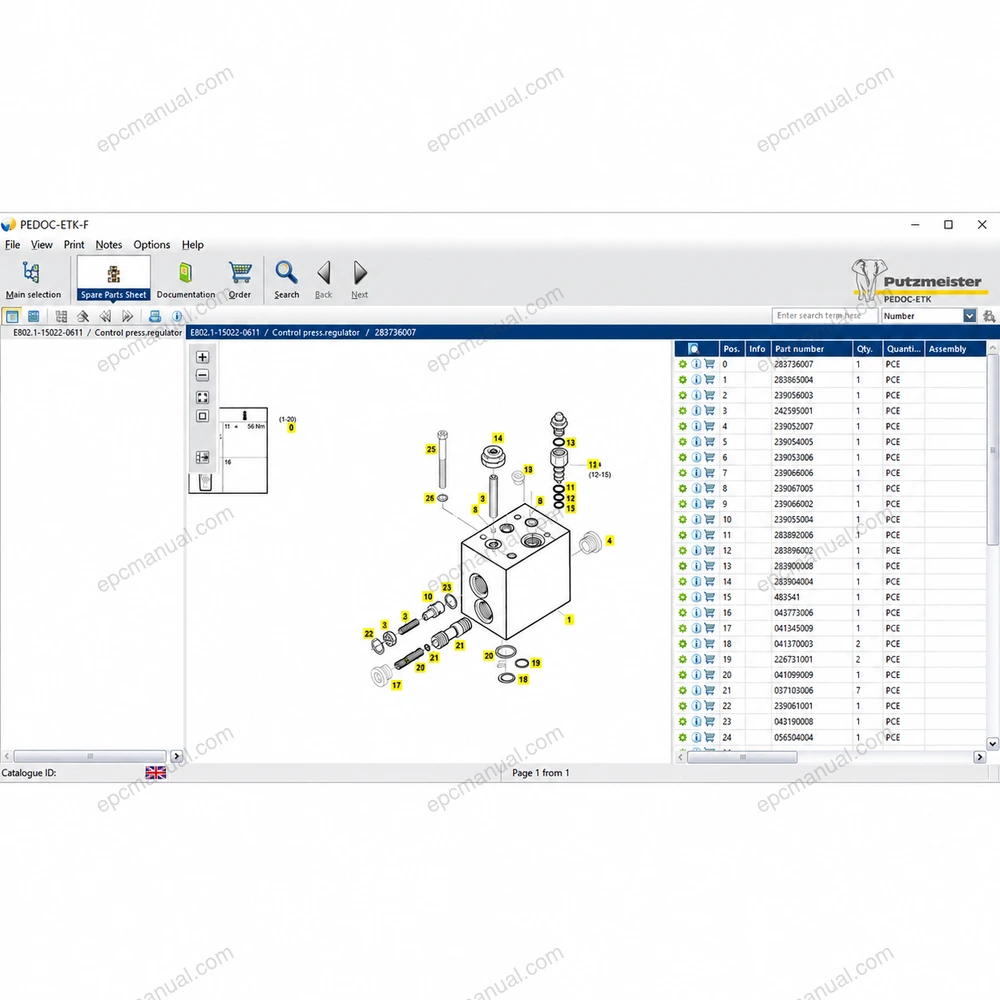Open the Documentation book icon
This screenshot has width=1000, height=1000.
click(186, 279)
